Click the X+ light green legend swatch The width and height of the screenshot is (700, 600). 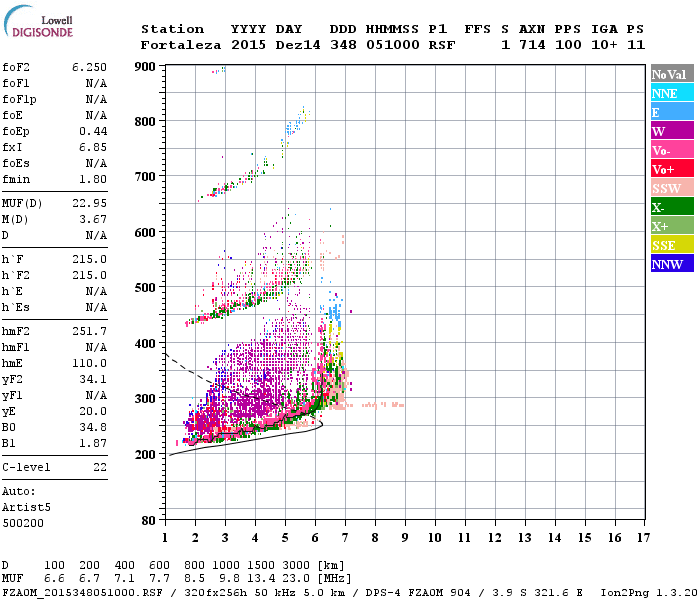(672, 226)
